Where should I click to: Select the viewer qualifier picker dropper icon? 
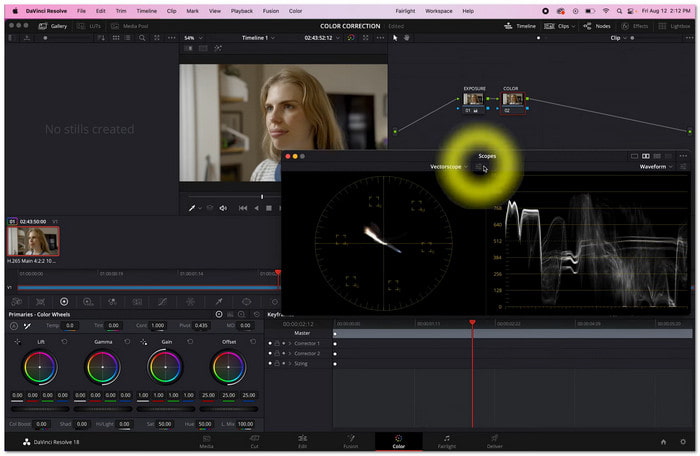[x=192, y=208]
